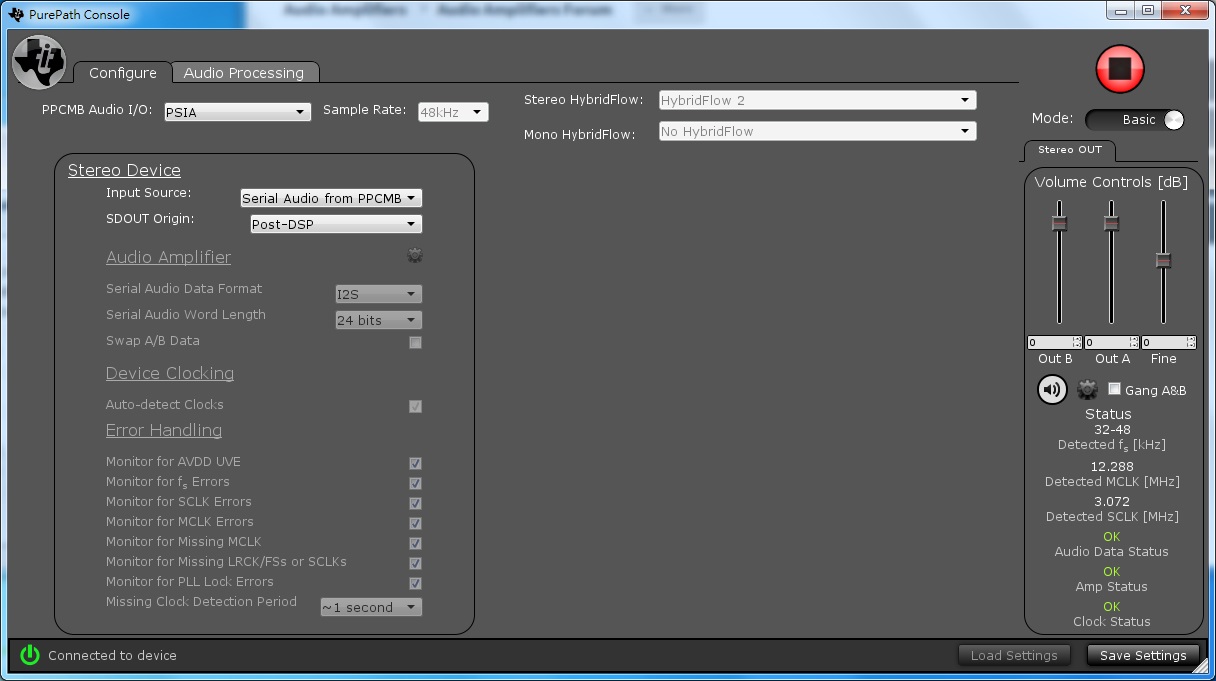This screenshot has width=1216, height=681.
Task: Toggle Monitor for AVDD UVE checkbox
Action: pyautogui.click(x=415, y=463)
